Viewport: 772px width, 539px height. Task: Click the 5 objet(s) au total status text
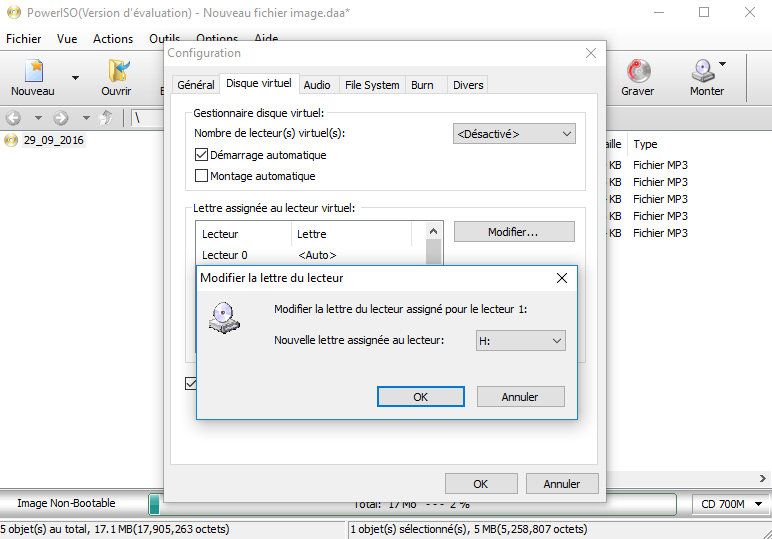pos(115,529)
